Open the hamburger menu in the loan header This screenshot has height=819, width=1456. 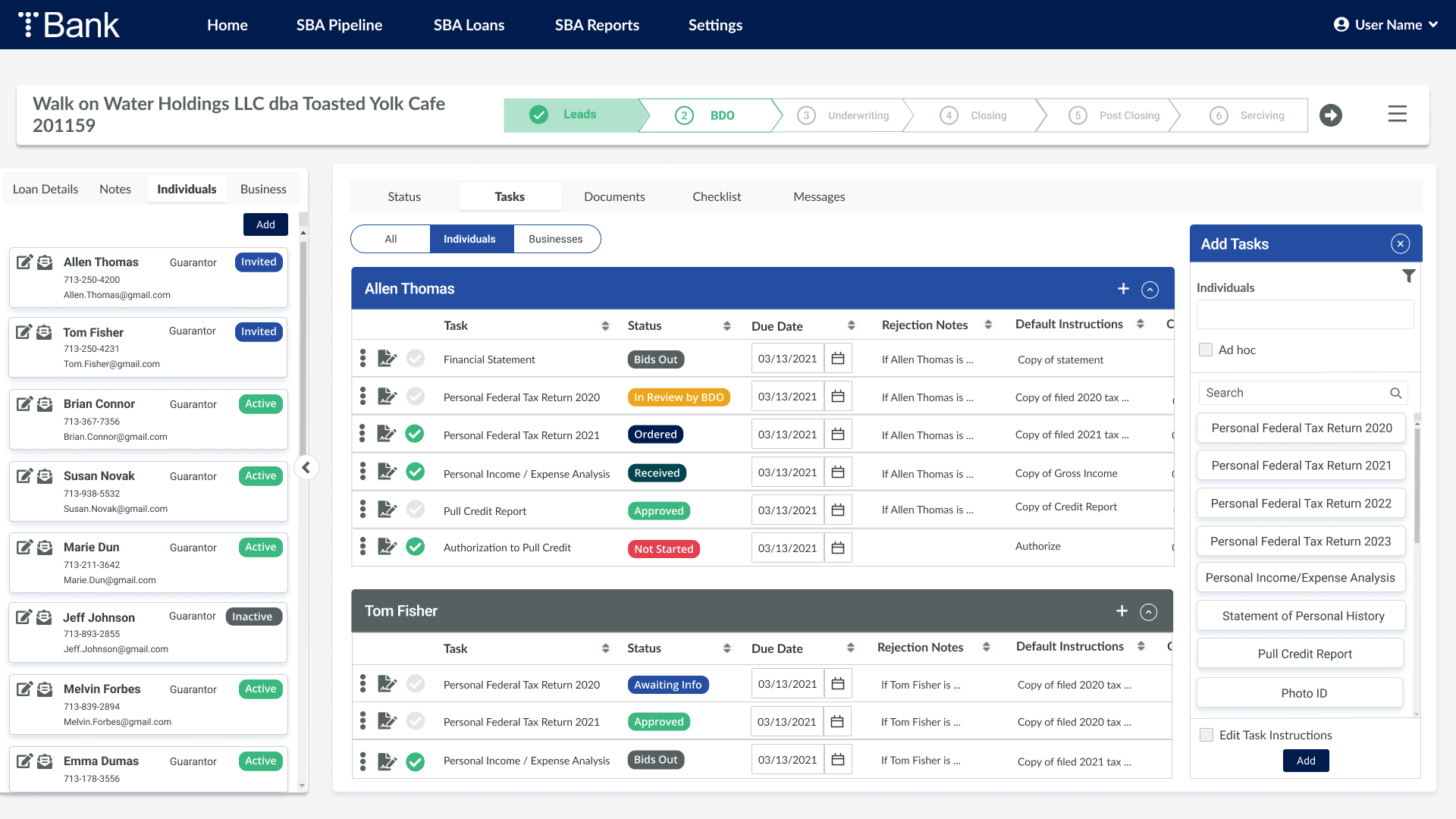point(1397,115)
